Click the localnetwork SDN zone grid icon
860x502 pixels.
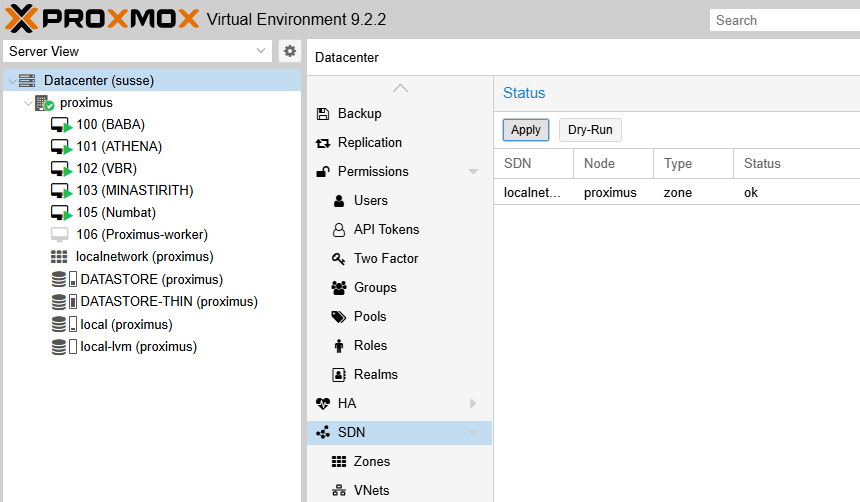point(59,257)
